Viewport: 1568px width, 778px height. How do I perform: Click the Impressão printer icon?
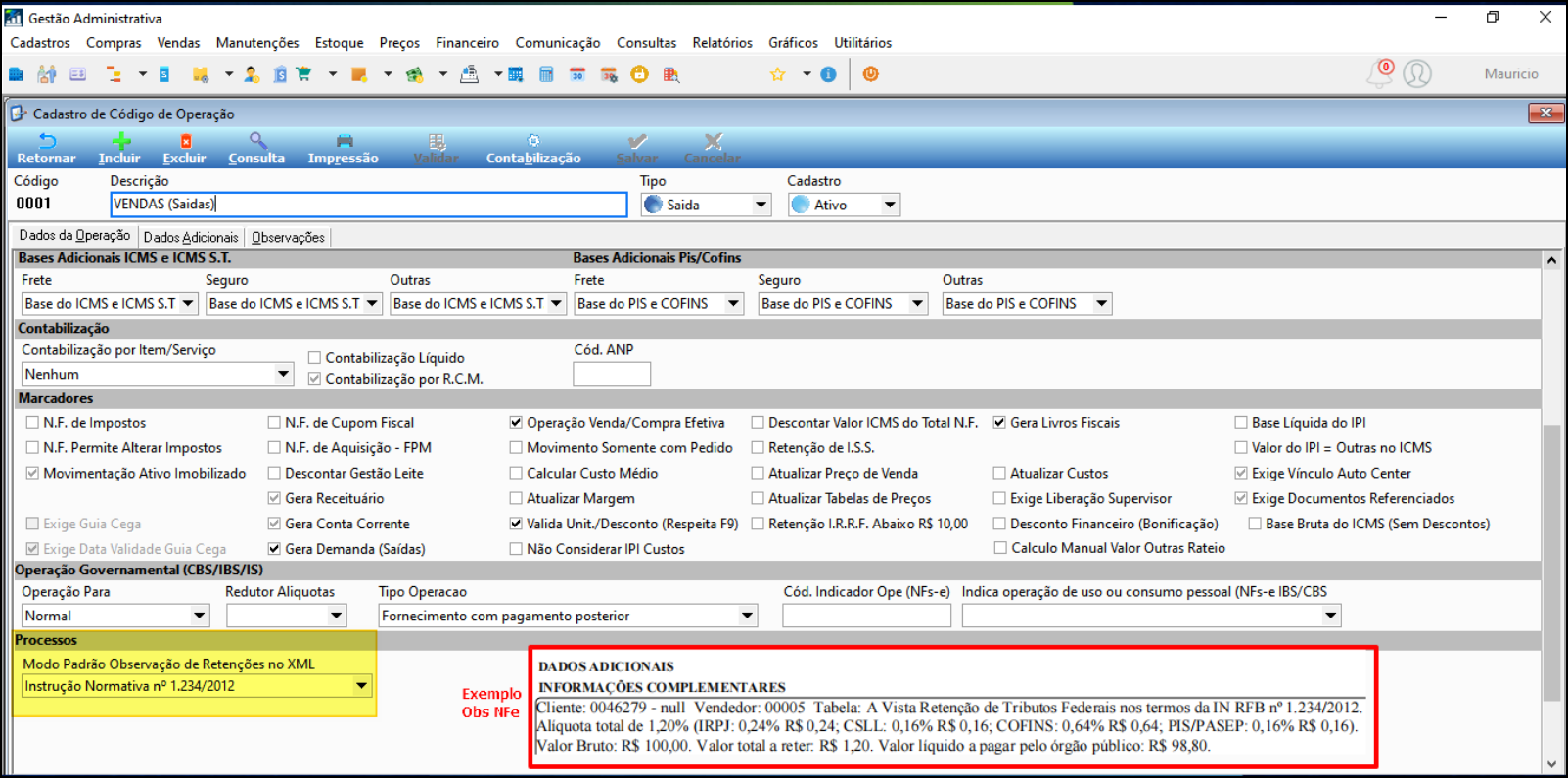pyautogui.click(x=343, y=149)
